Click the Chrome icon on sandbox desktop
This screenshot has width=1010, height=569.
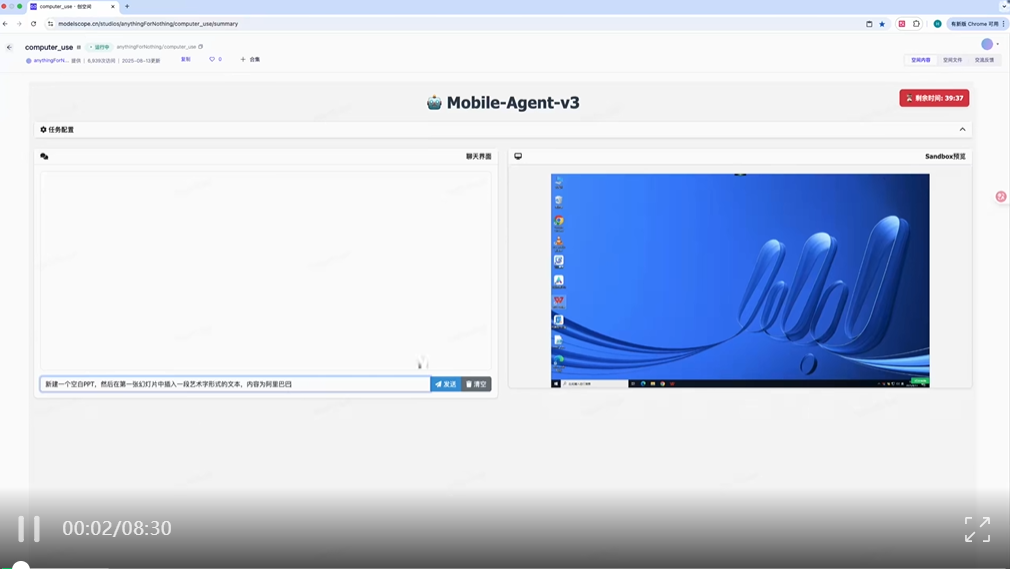558,221
